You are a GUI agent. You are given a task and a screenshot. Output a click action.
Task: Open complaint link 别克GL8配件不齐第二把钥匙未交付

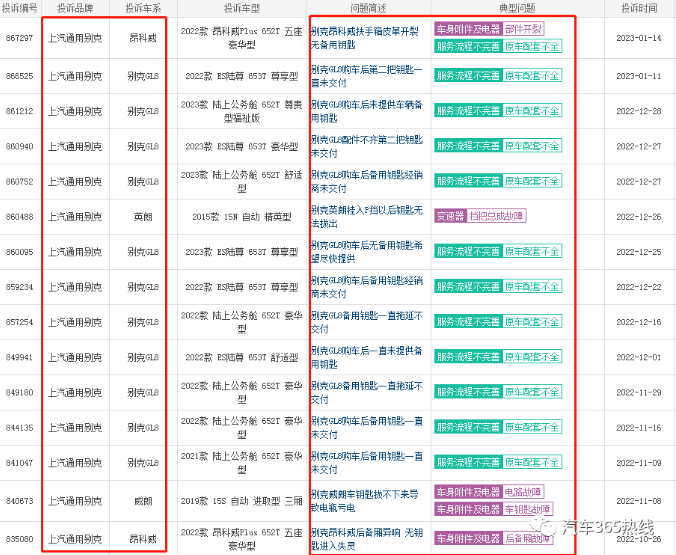[x=367, y=147]
